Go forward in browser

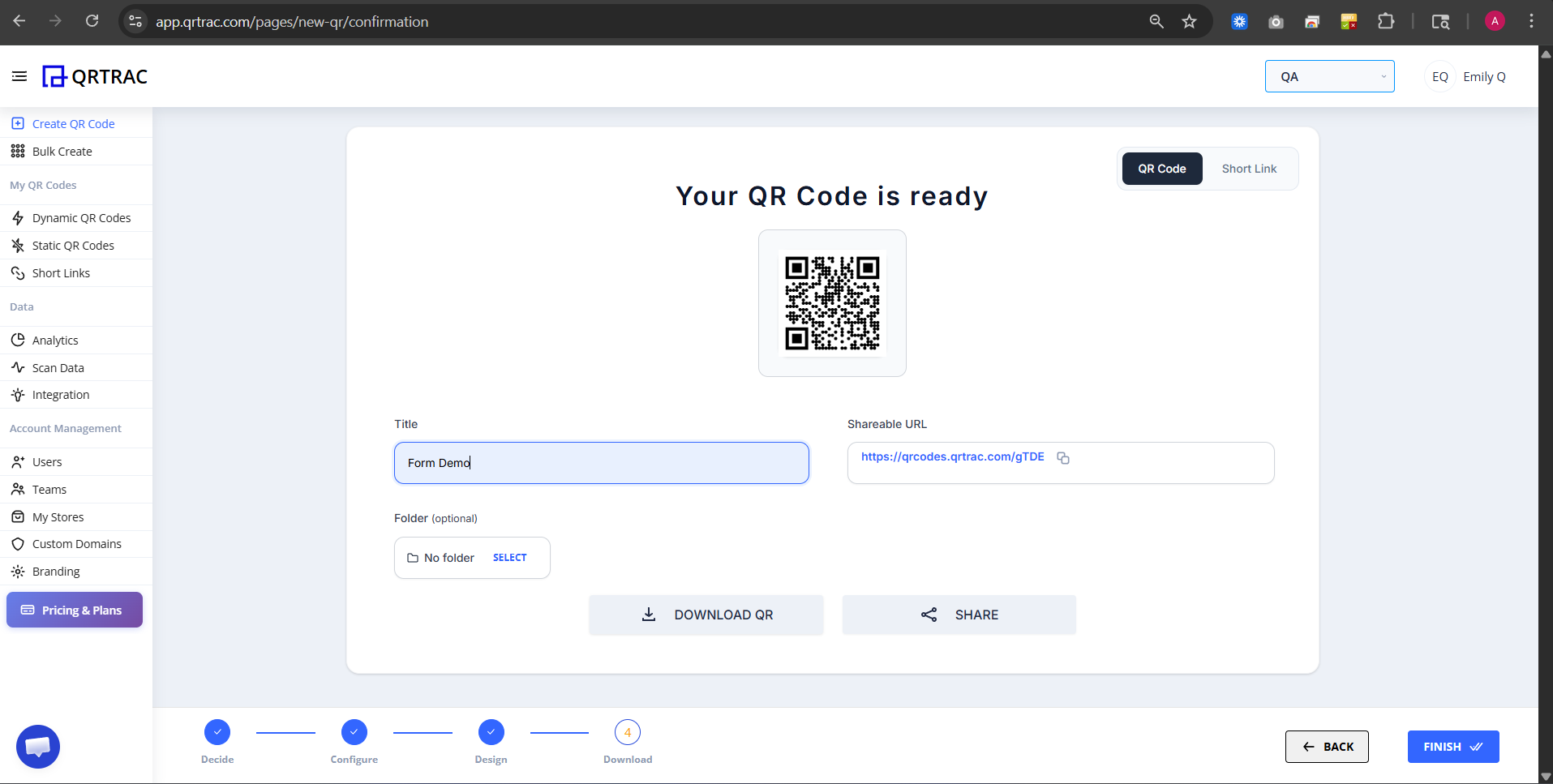pos(55,21)
